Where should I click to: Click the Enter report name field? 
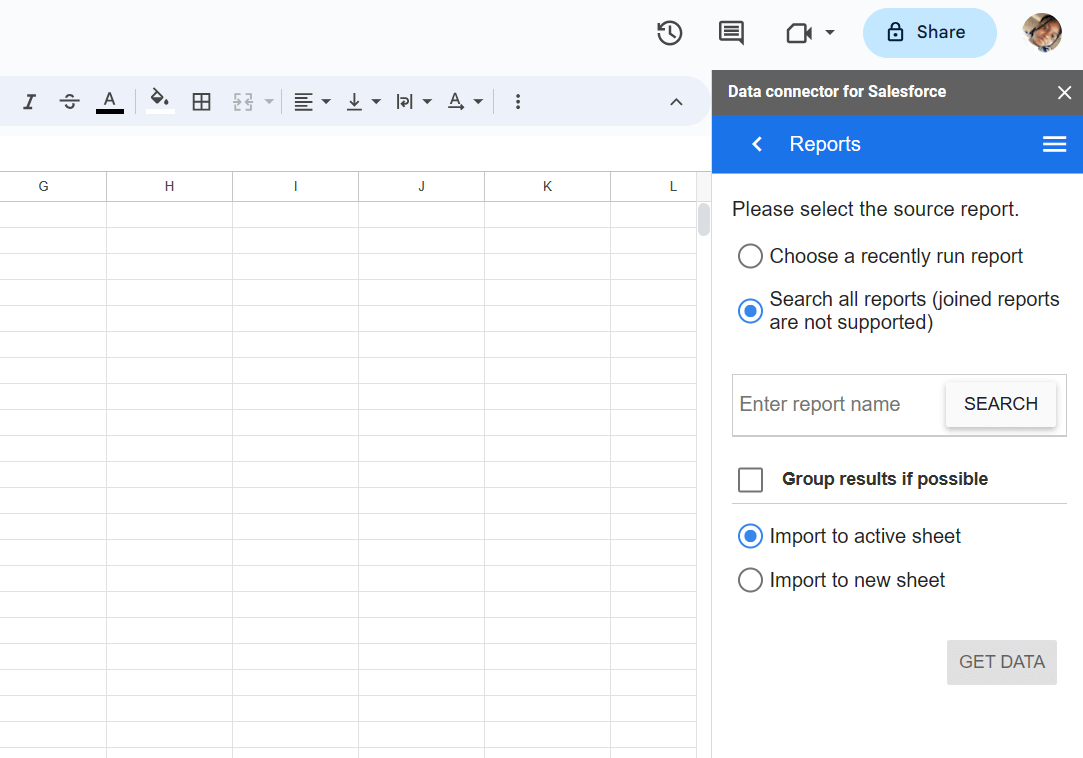click(838, 404)
